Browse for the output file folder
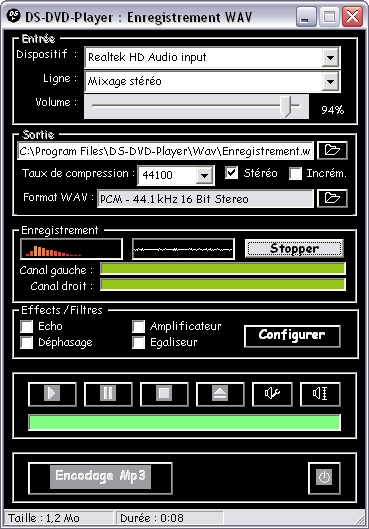Viewport: 369px width, 529px height. (332, 150)
